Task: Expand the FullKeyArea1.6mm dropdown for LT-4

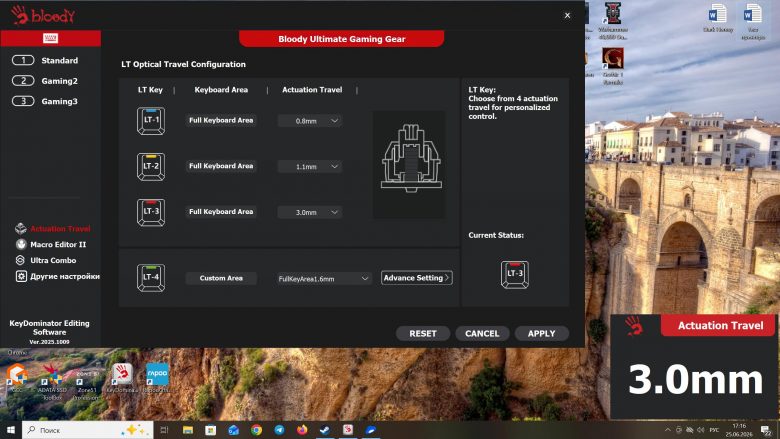Action: tap(324, 278)
